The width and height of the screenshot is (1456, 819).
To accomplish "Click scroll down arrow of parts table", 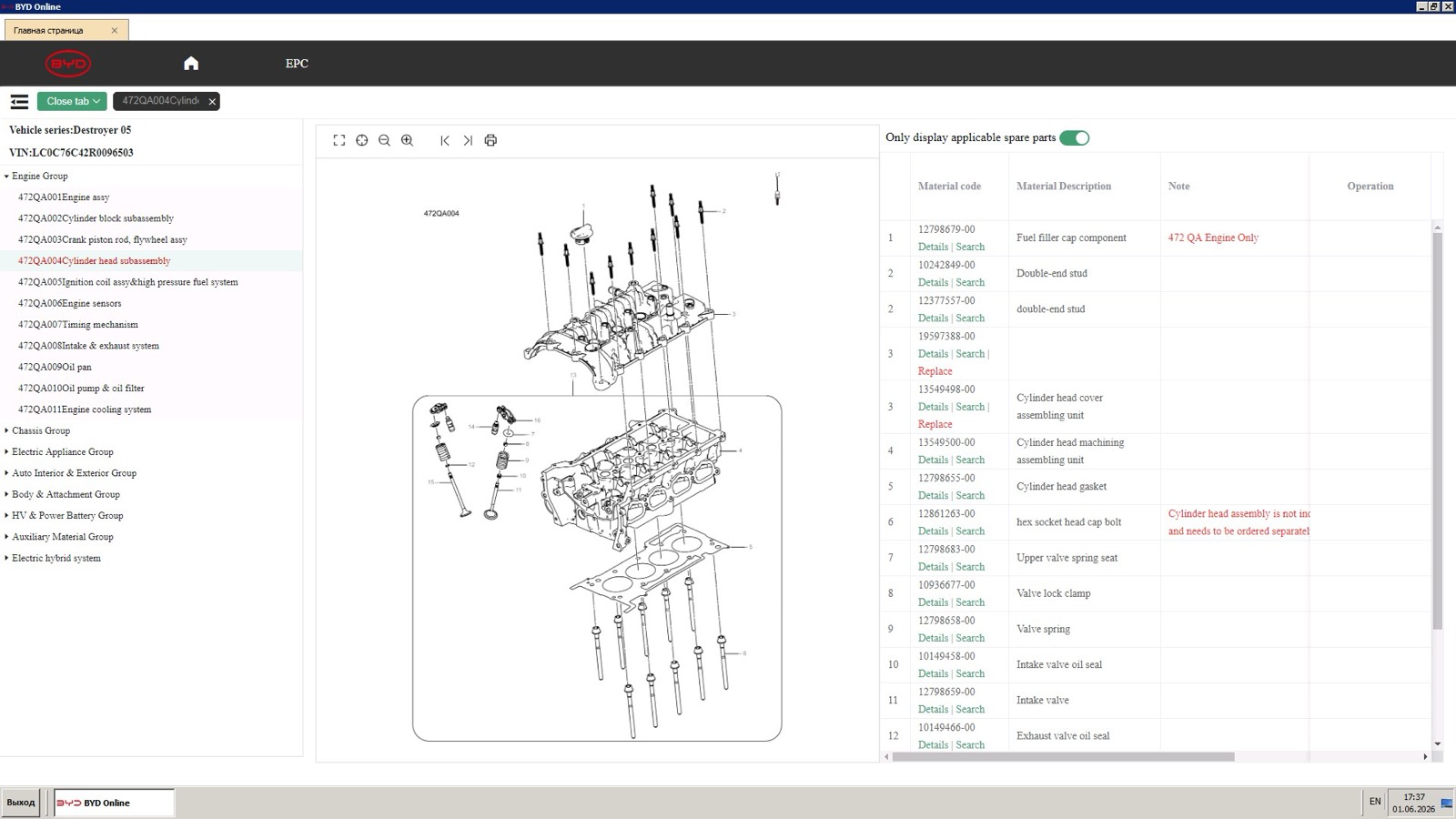I will point(1437,744).
